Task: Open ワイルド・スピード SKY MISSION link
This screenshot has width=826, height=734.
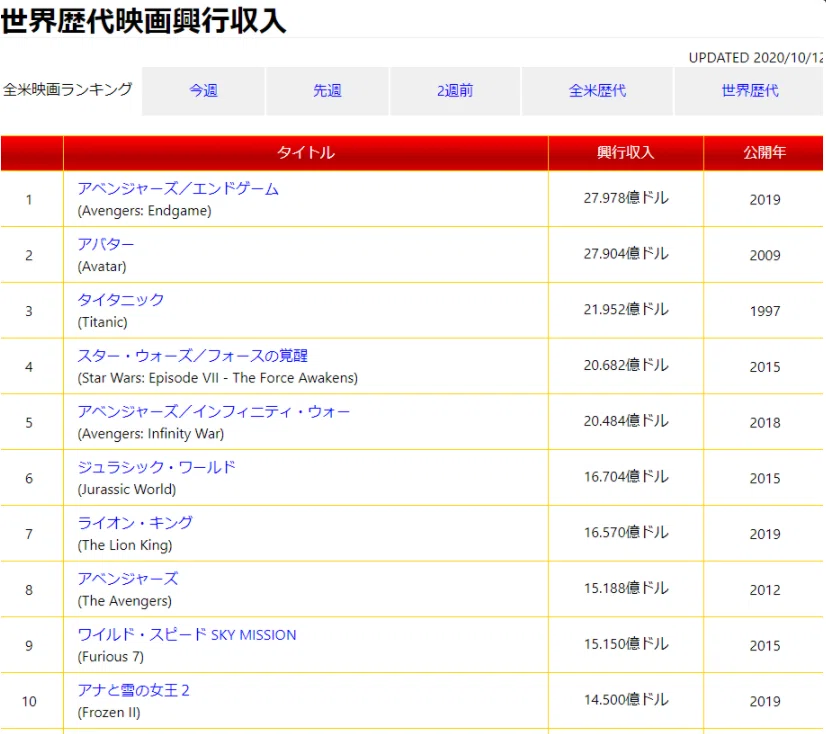Action: [187, 634]
